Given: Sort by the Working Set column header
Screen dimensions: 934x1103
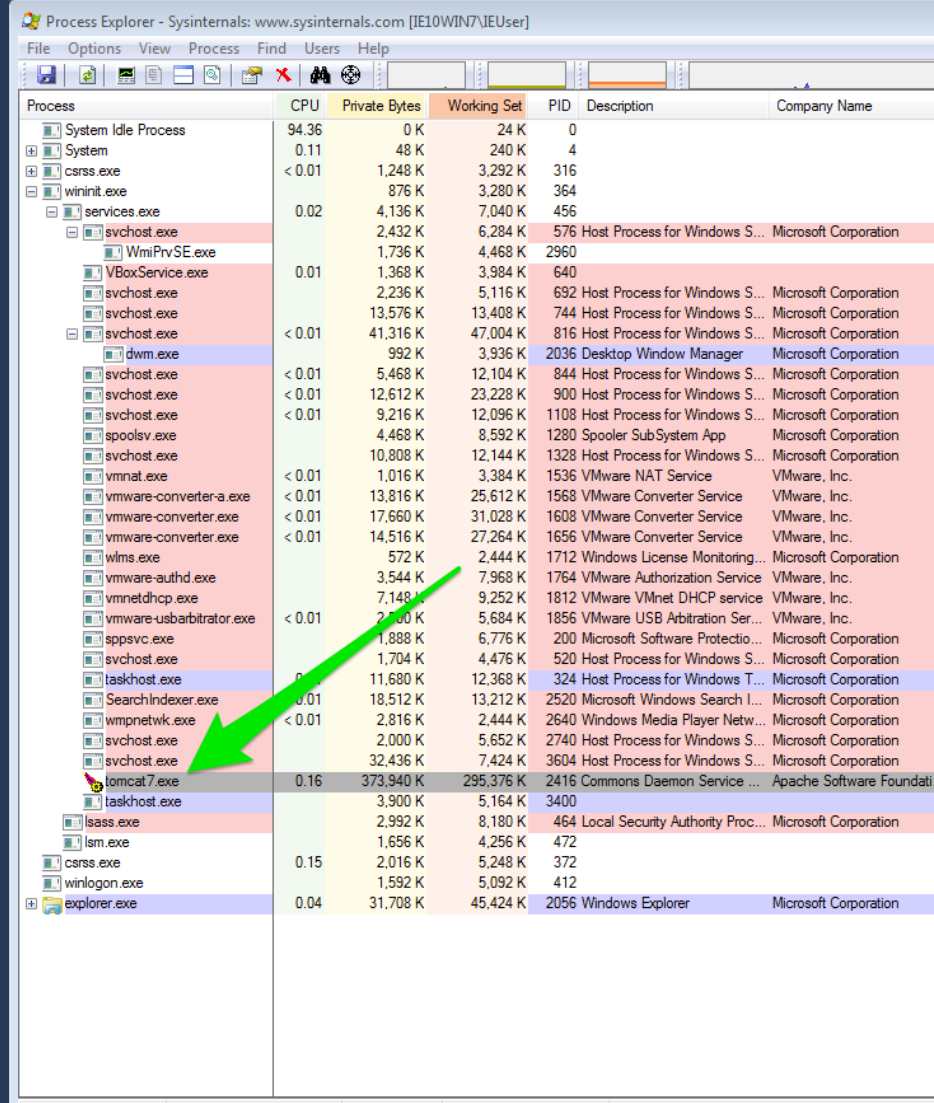Looking at the screenshot, I should [x=478, y=106].
